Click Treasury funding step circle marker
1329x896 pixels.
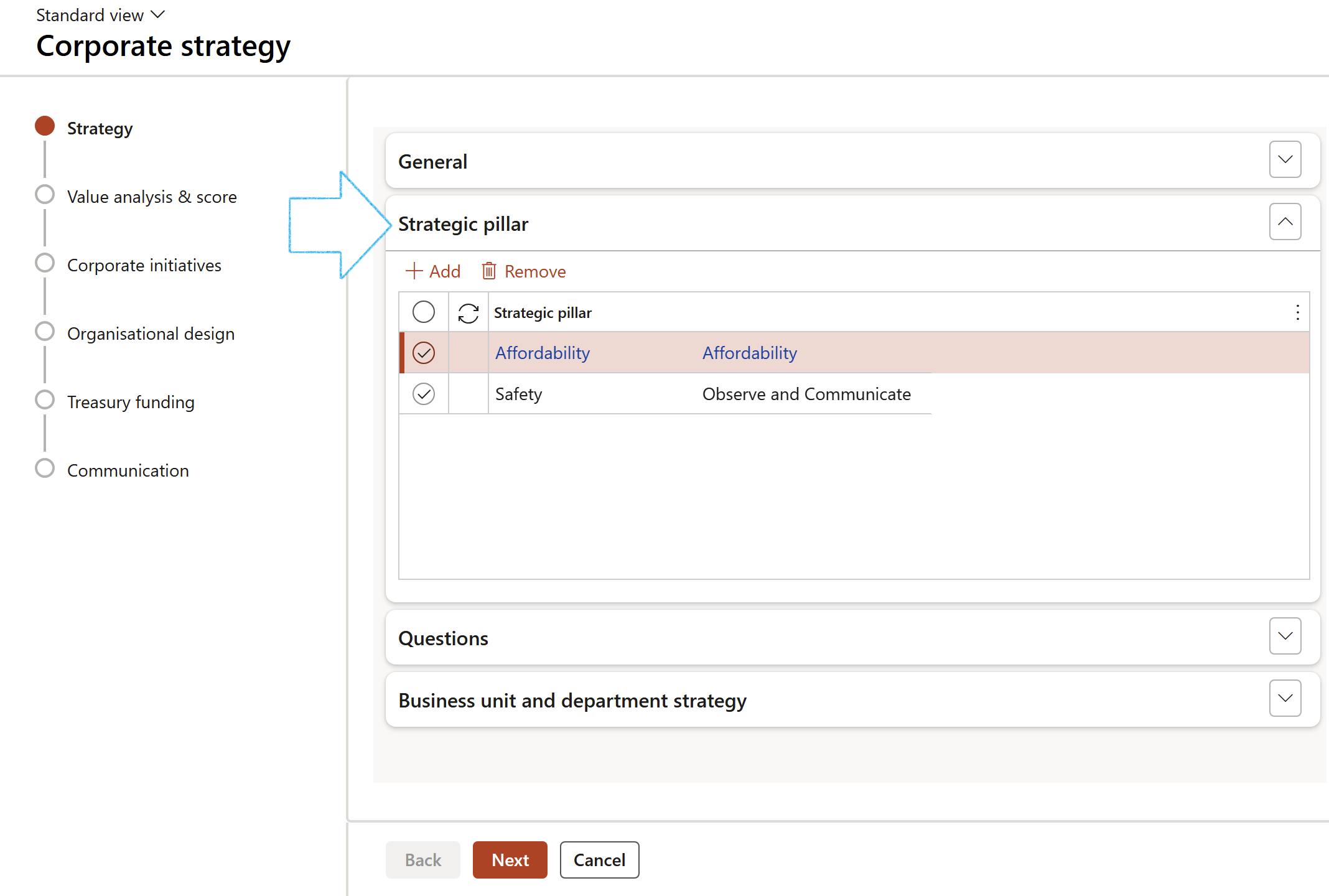pyautogui.click(x=45, y=399)
